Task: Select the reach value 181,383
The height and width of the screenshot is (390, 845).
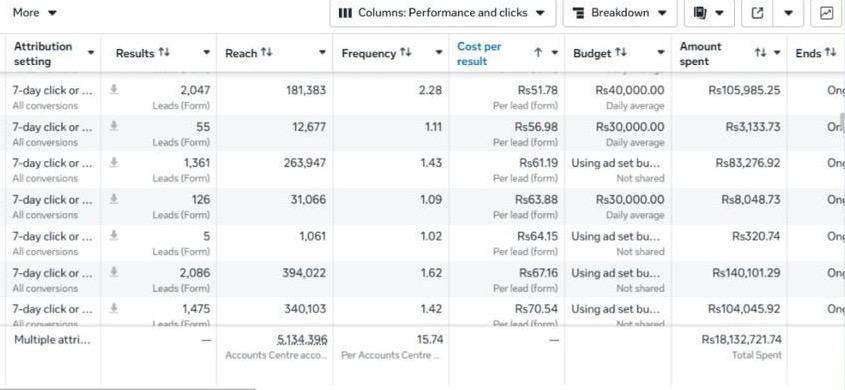Action: (x=306, y=90)
